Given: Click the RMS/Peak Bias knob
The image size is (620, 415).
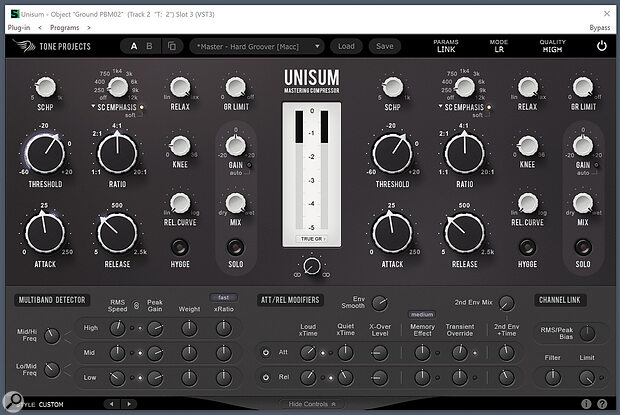Looking at the screenshot, I should [x=587, y=334].
